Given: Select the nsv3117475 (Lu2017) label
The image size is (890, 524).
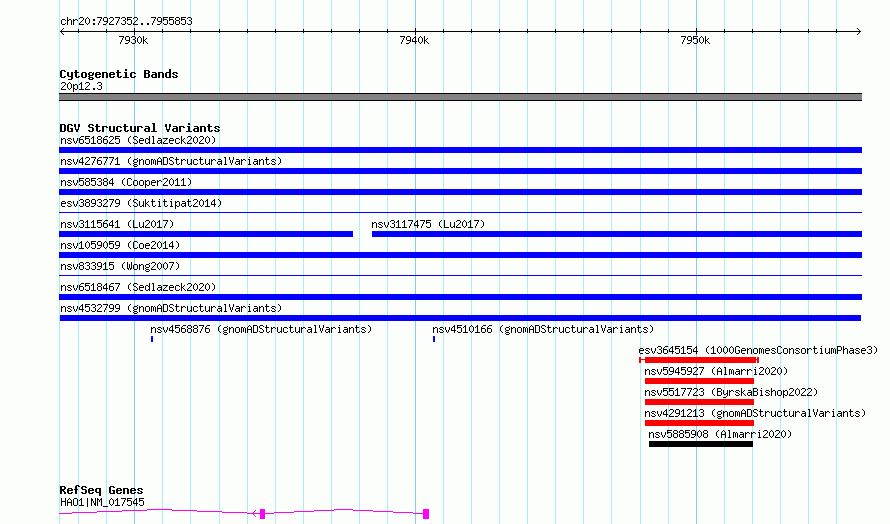Looking at the screenshot, I should [x=428, y=224].
